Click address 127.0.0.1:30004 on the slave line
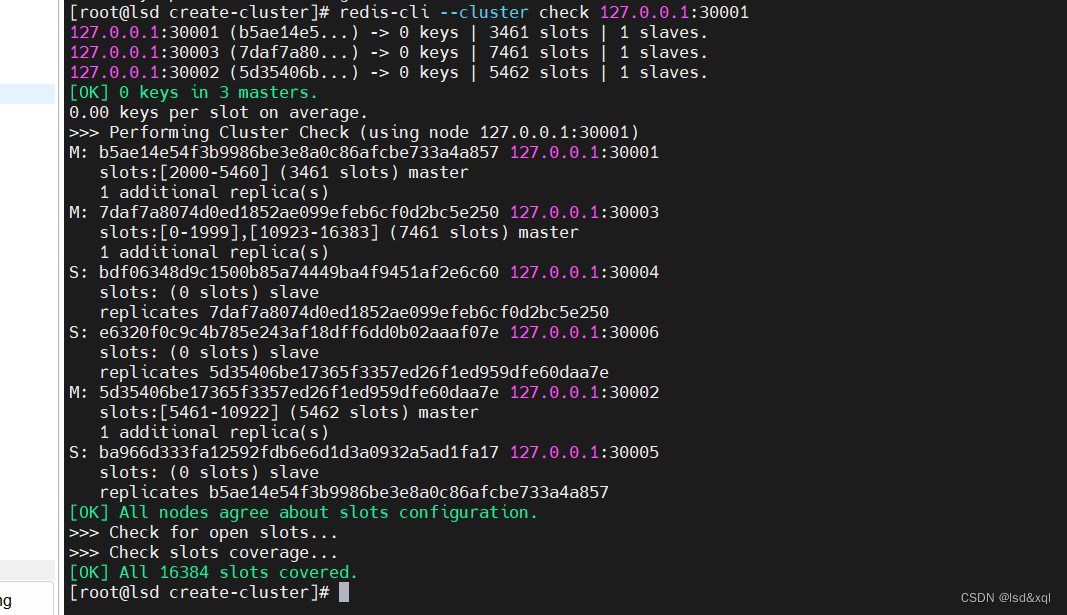The width and height of the screenshot is (1067, 615). 585,272
